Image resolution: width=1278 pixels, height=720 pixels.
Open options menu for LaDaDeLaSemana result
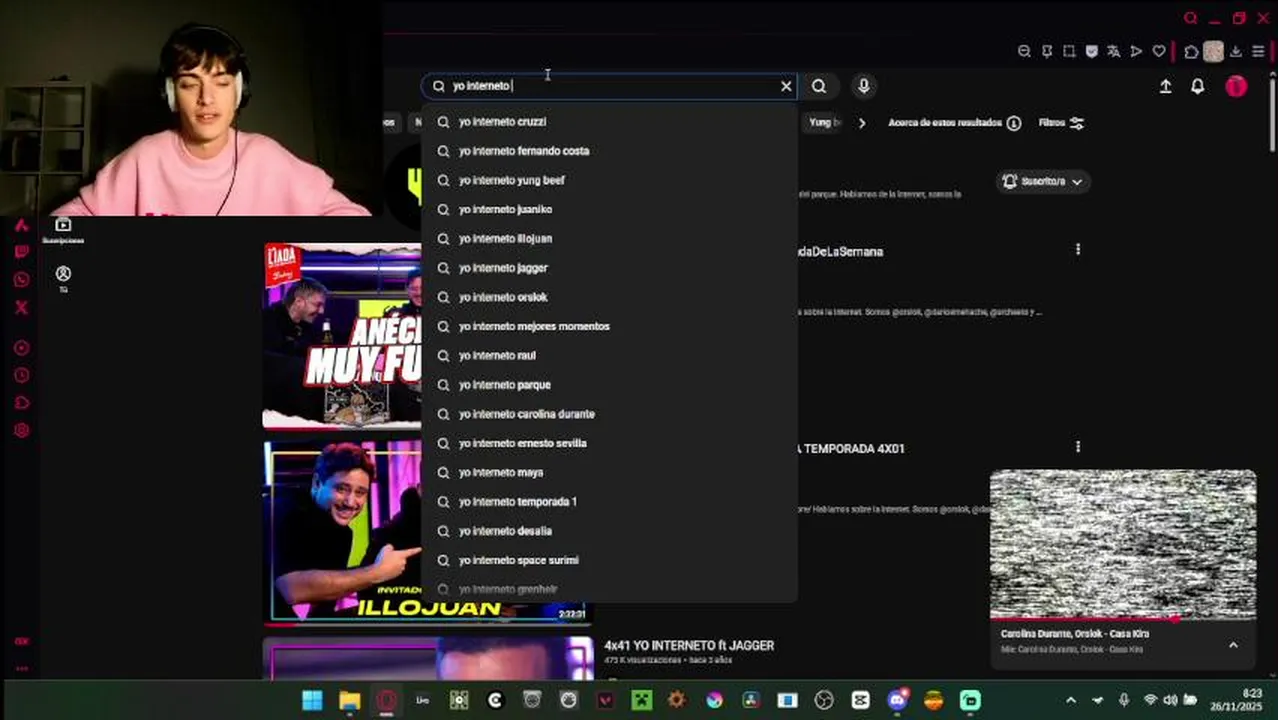coord(1077,249)
